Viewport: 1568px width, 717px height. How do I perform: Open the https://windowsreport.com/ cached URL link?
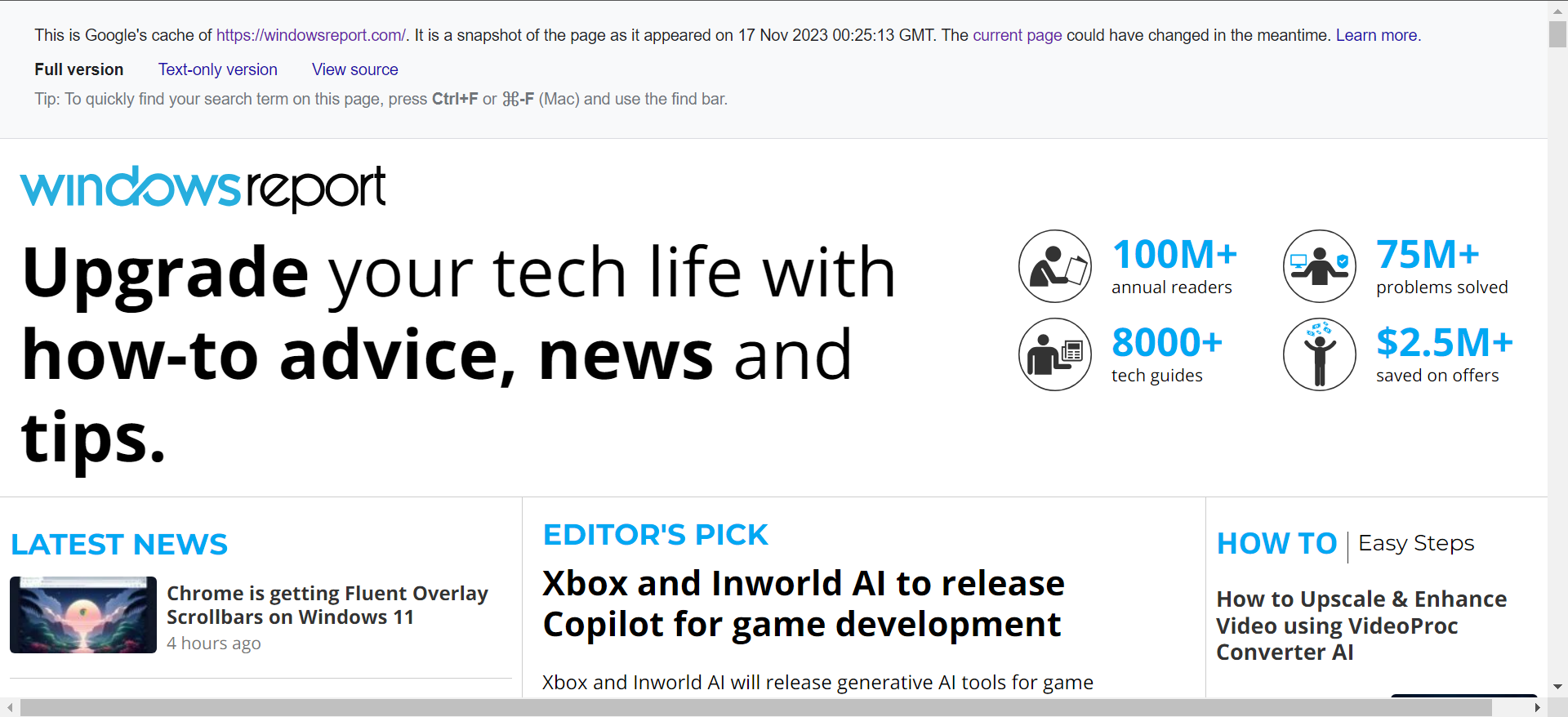[x=310, y=35]
